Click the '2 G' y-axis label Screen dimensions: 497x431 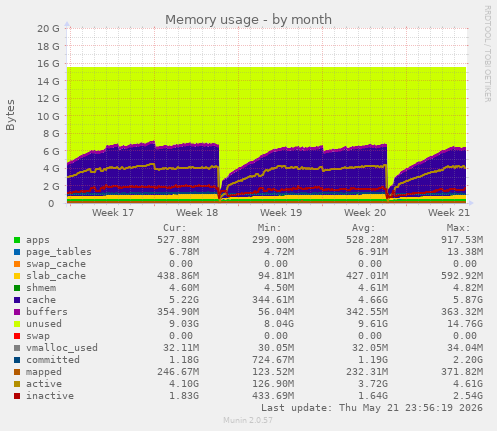[x=51, y=186]
